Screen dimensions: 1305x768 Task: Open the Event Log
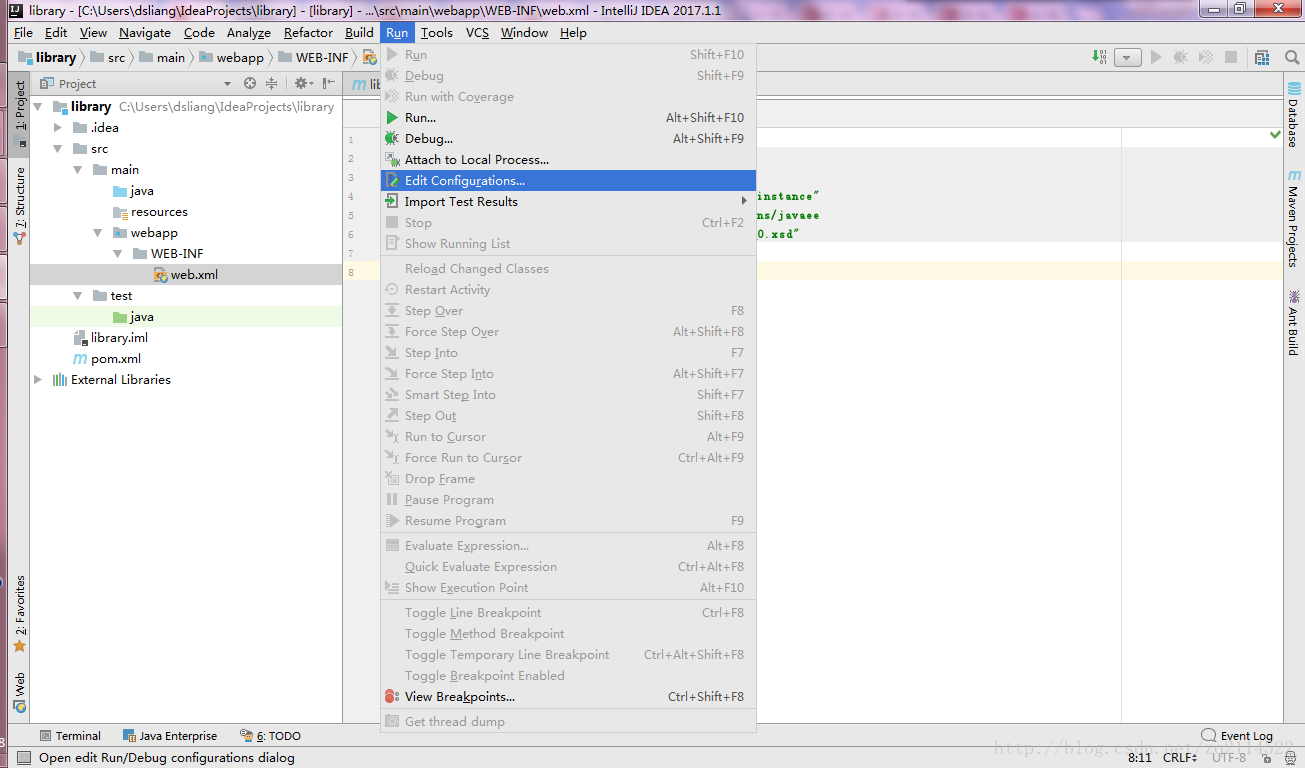point(1238,735)
